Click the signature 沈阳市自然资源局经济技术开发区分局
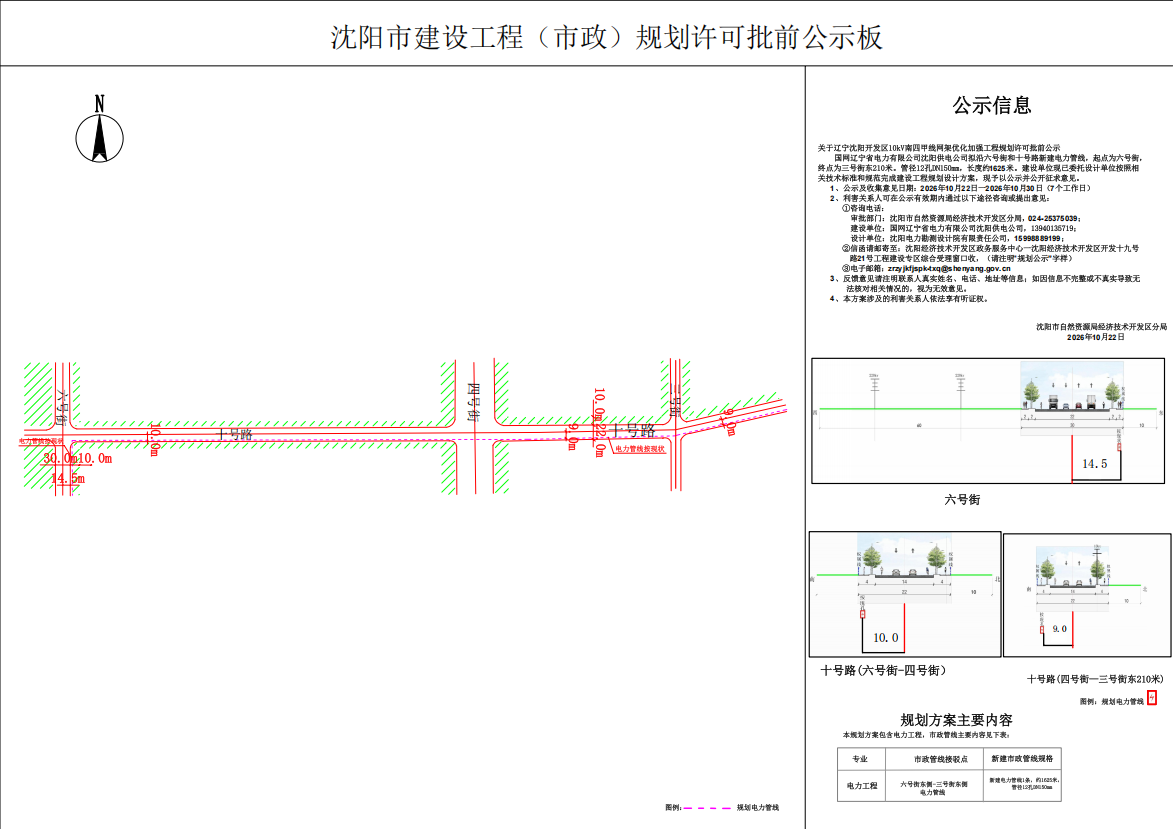1173x829 pixels. point(1101,327)
